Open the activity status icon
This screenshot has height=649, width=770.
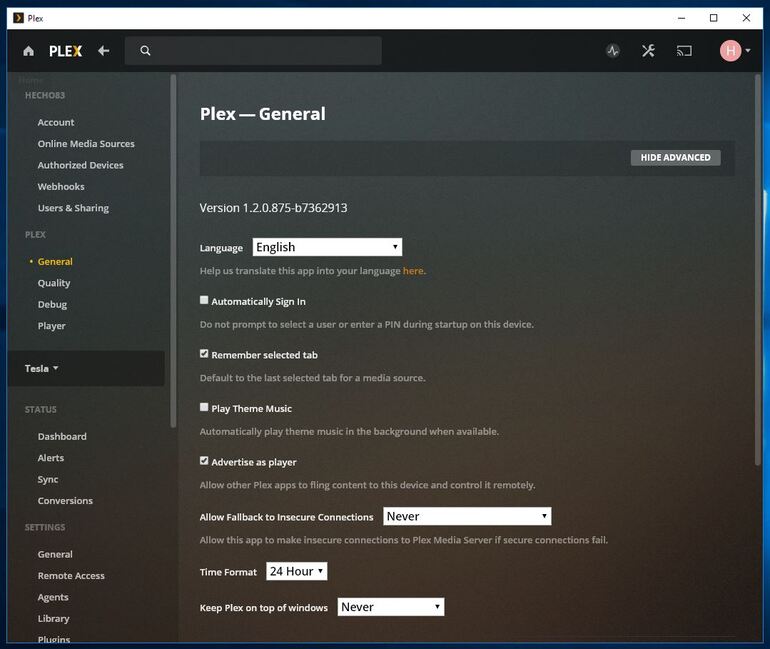tap(613, 51)
